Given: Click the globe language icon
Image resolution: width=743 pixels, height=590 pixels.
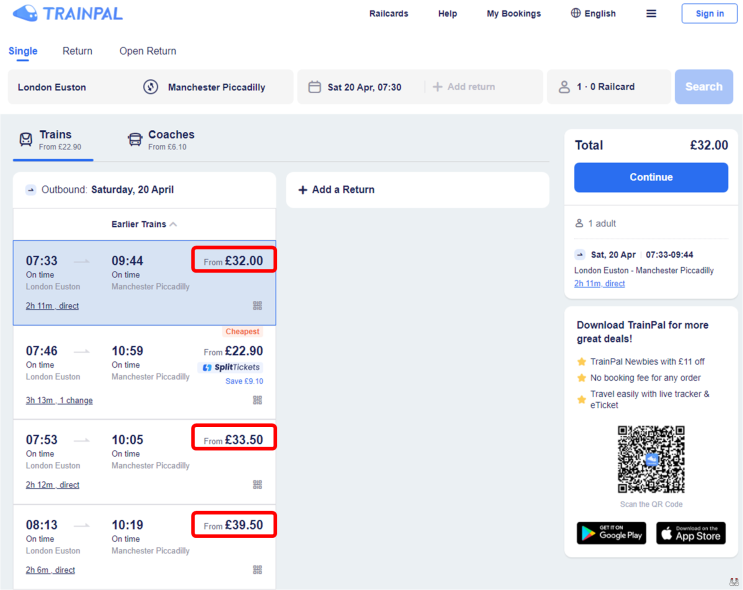Looking at the screenshot, I should coord(575,13).
